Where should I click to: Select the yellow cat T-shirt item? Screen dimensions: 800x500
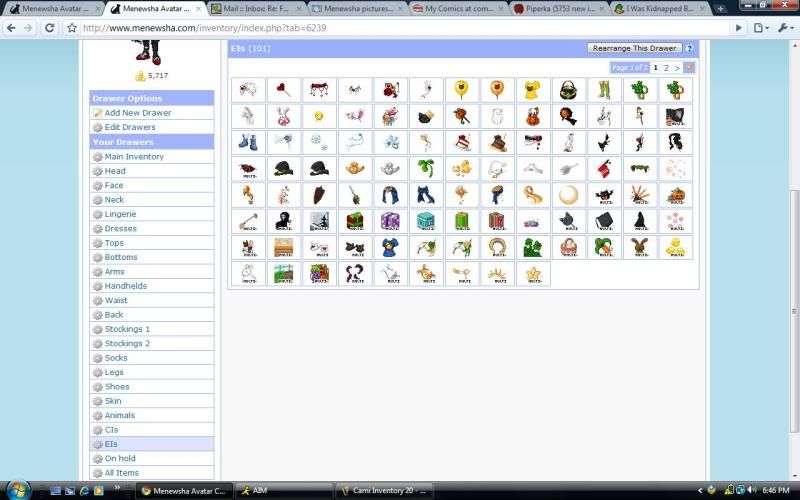coord(533,90)
